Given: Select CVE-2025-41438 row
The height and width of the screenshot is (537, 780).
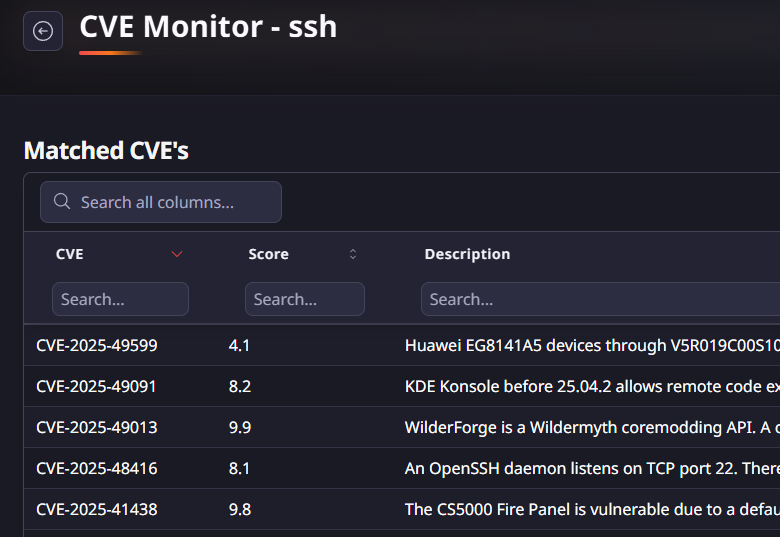Looking at the screenshot, I should (x=96, y=509).
